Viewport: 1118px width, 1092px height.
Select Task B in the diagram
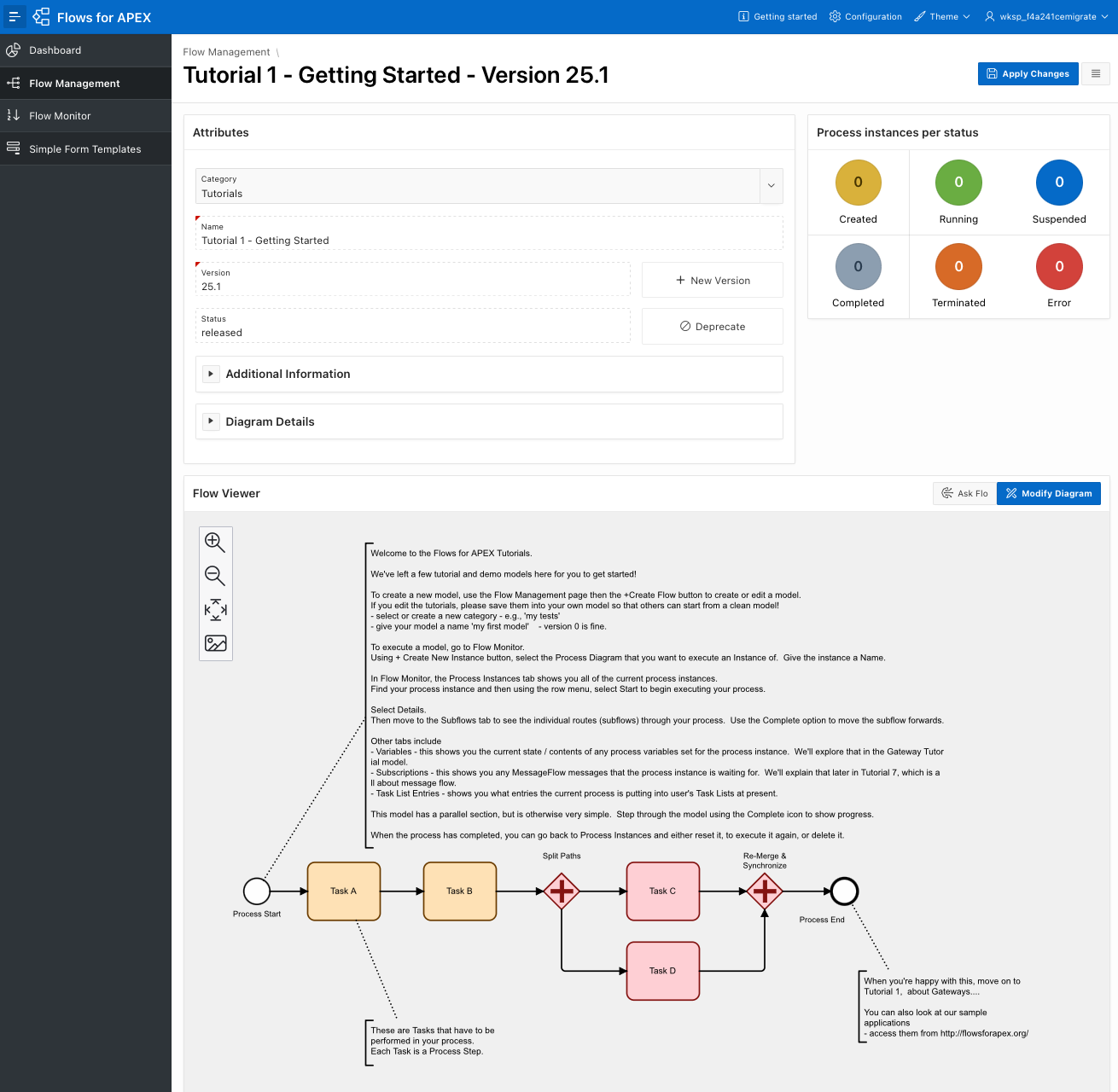coord(460,892)
